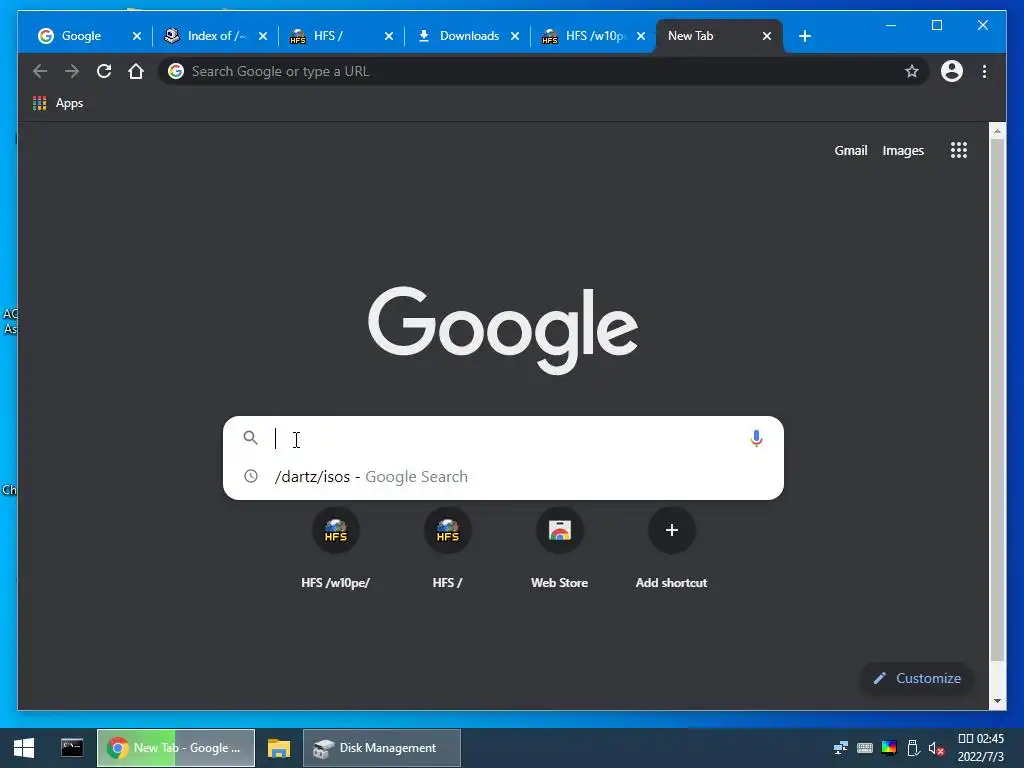Close the New Tab tab
Viewport: 1024px width, 768px height.
[x=767, y=36]
